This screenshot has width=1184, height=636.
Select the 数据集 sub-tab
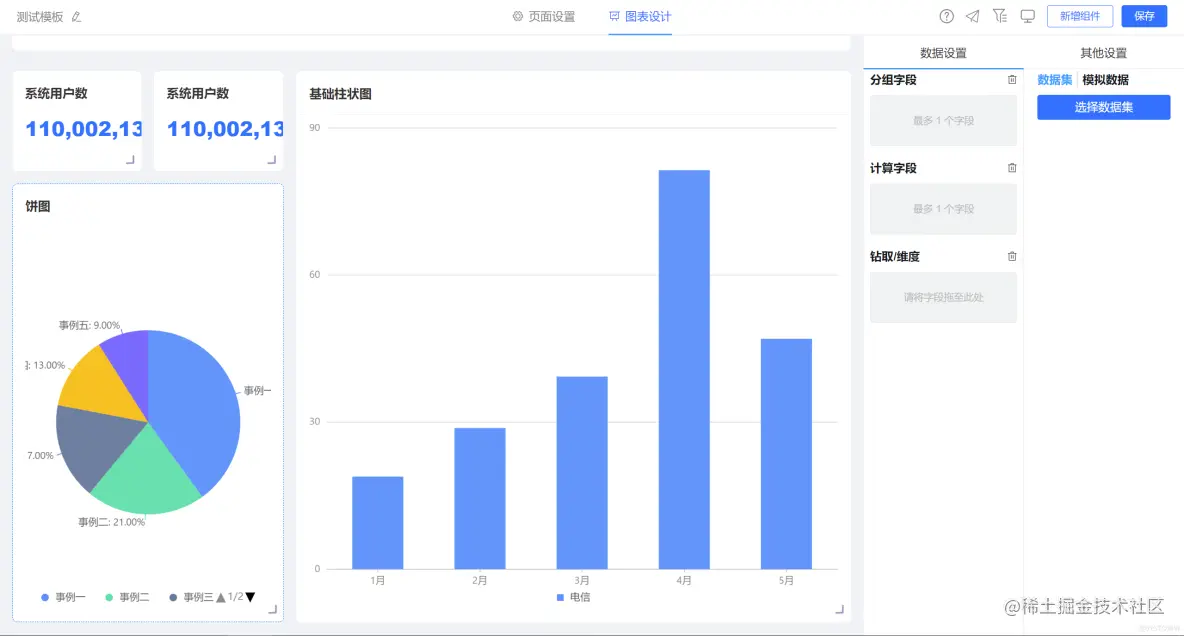click(x=1054, y=79)
